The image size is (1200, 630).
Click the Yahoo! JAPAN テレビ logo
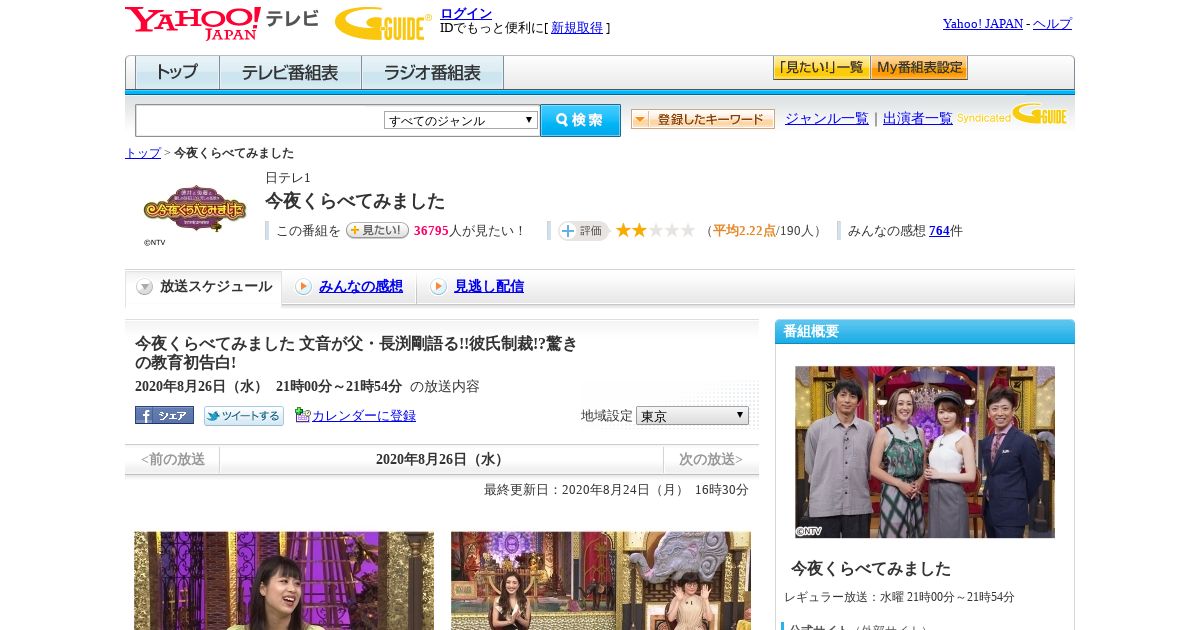tap(222, 23)
